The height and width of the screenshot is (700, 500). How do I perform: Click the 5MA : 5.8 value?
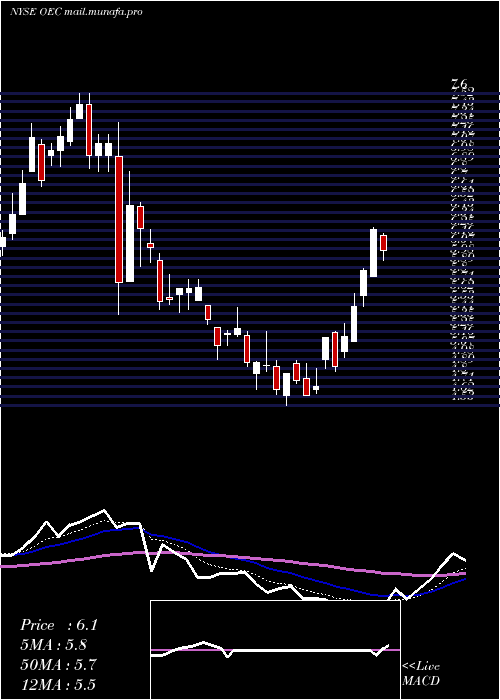53,645
